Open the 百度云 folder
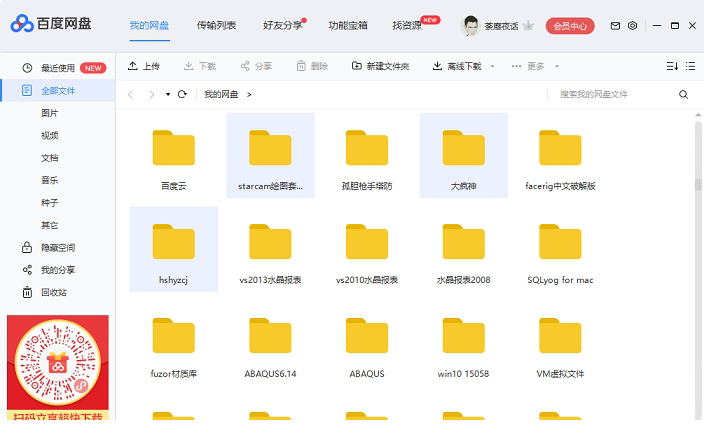The height and width of the screenshot is (436, 704). (173, 155)
